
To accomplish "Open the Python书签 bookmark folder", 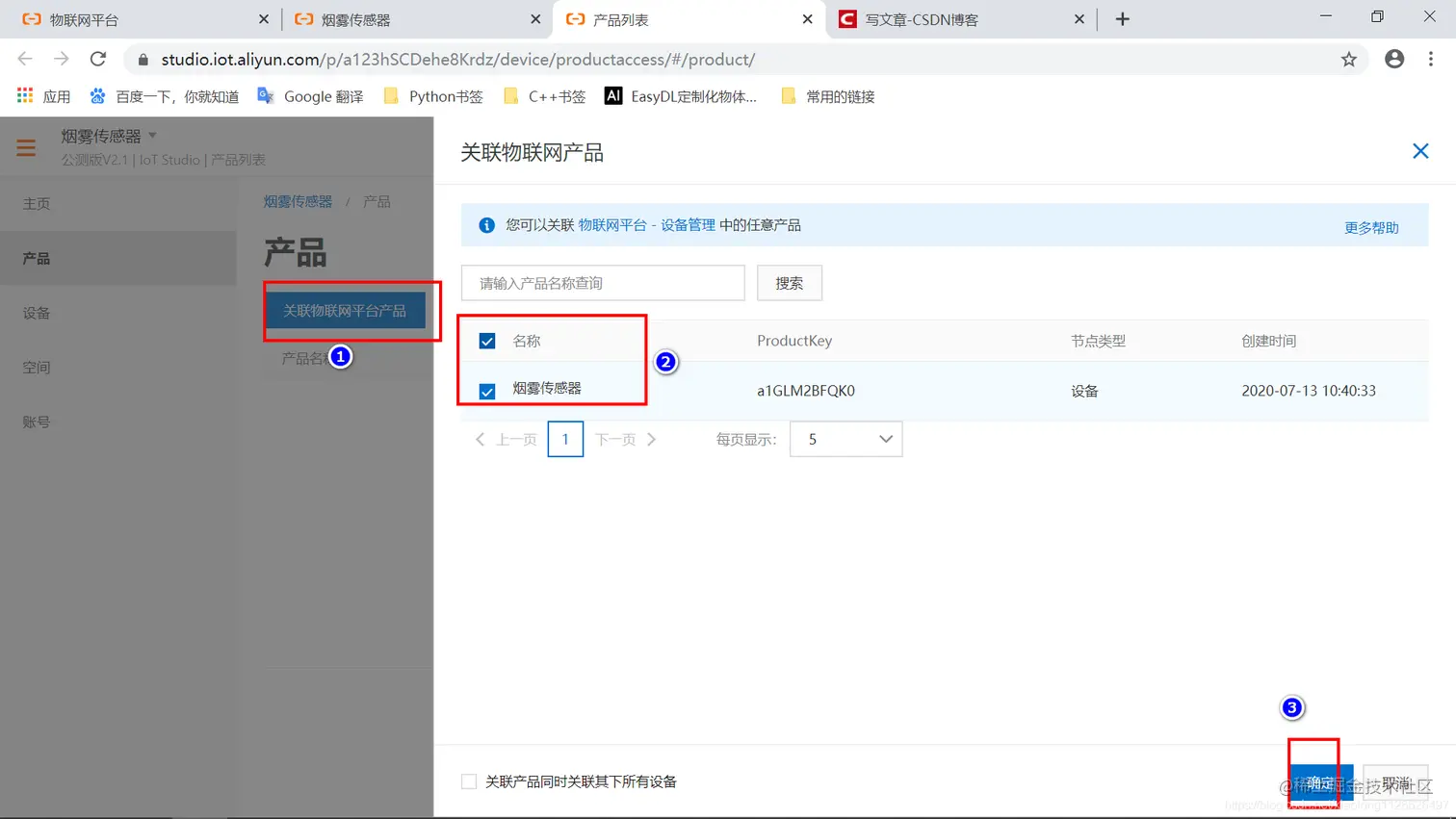I will click(433, 96).
